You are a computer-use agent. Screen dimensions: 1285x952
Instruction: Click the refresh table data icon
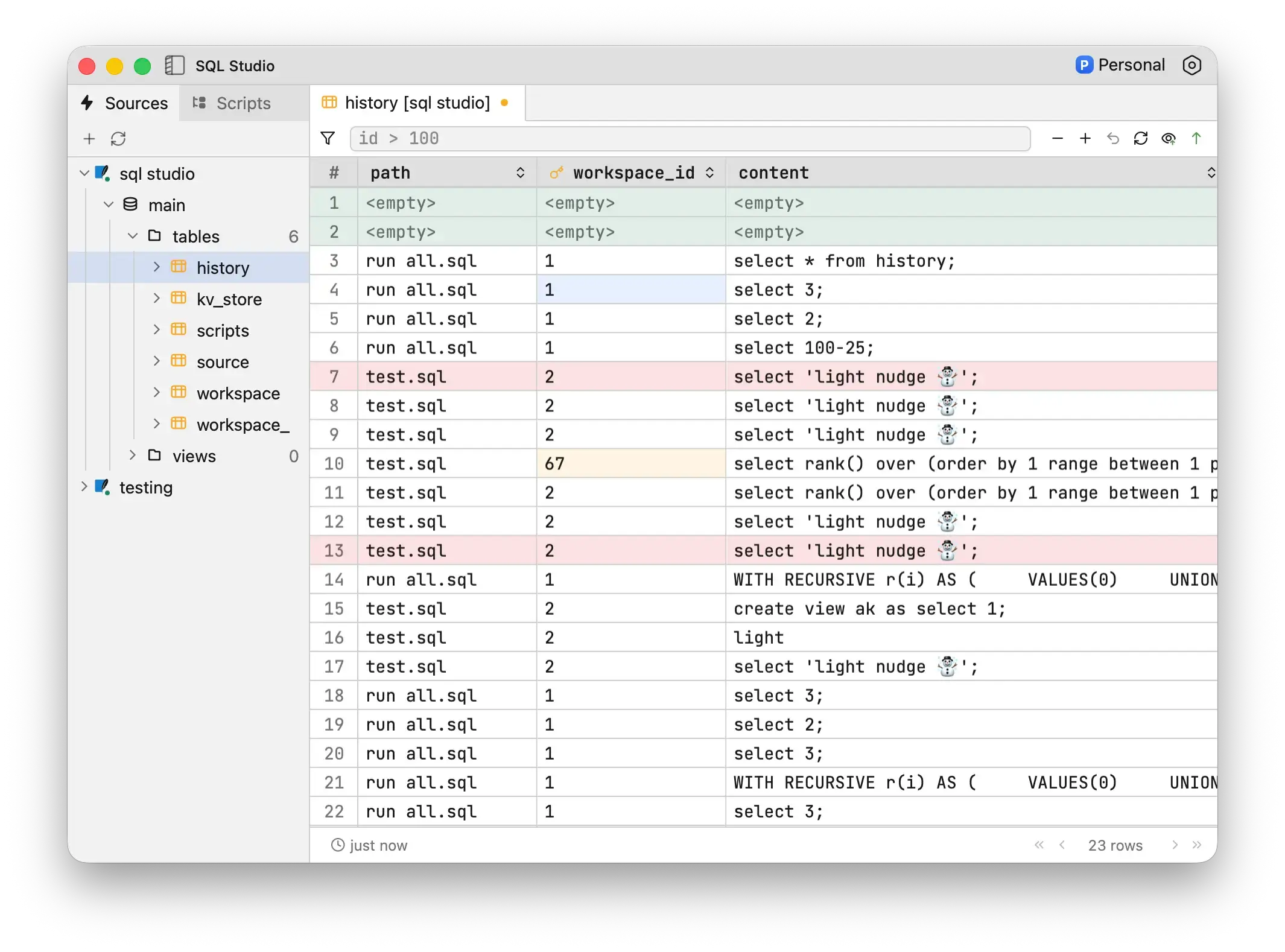pos(1140,139)
